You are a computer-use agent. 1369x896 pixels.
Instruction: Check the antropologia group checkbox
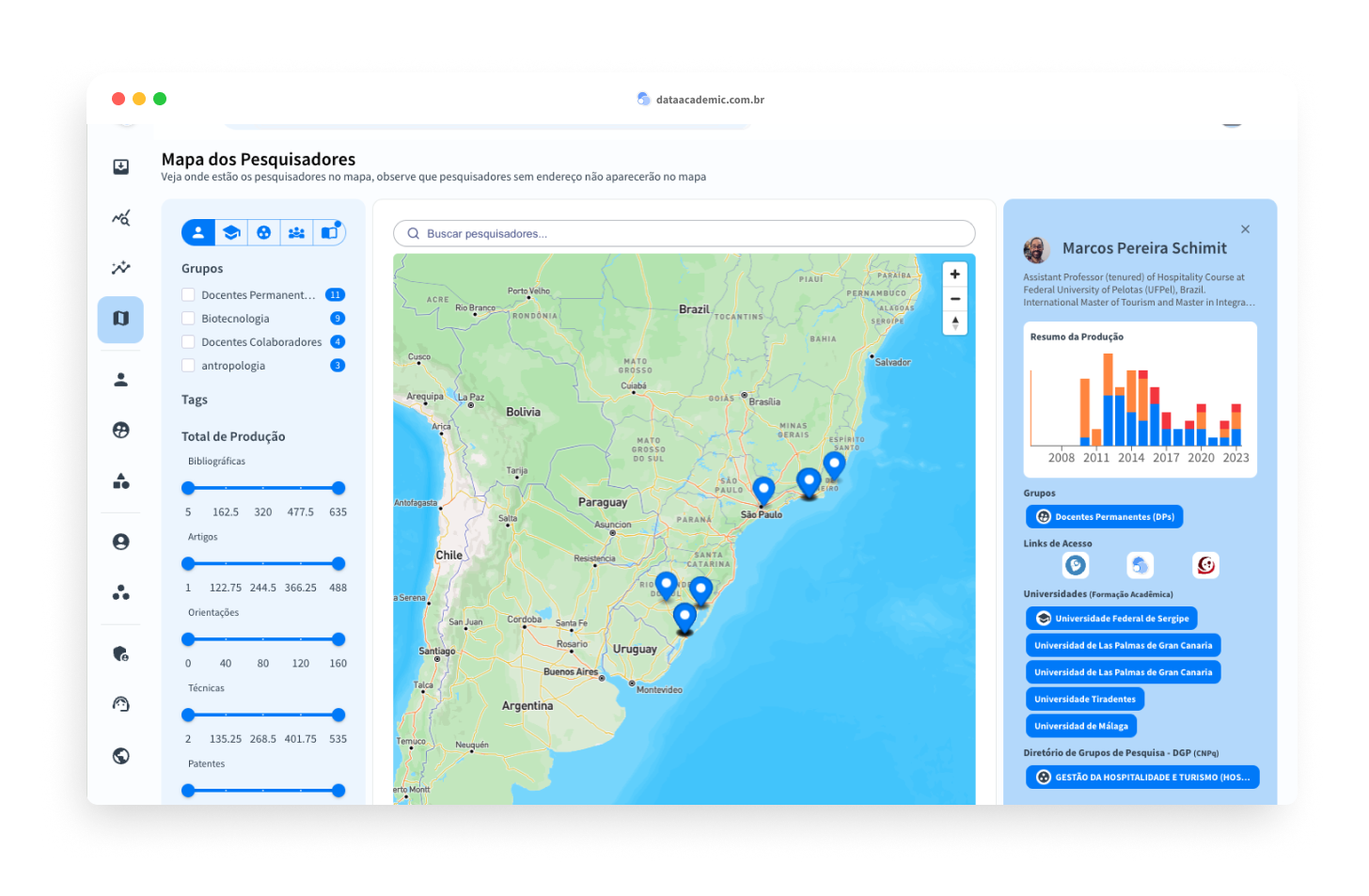(188, 366)
